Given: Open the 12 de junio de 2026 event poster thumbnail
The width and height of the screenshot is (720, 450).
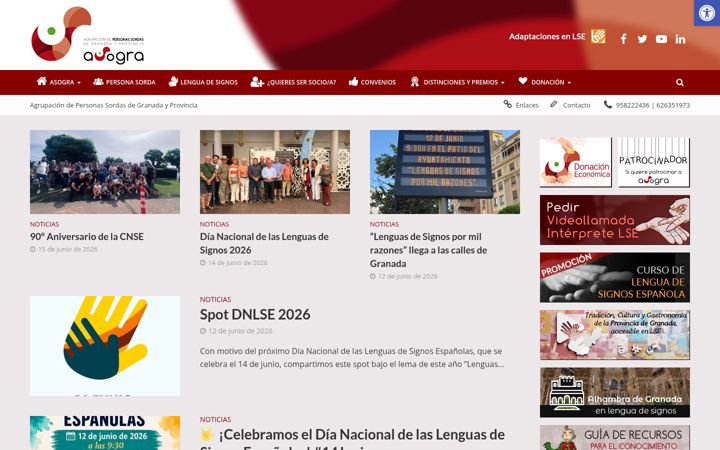Looking at the screenshot, I should (x=105, y=433).
